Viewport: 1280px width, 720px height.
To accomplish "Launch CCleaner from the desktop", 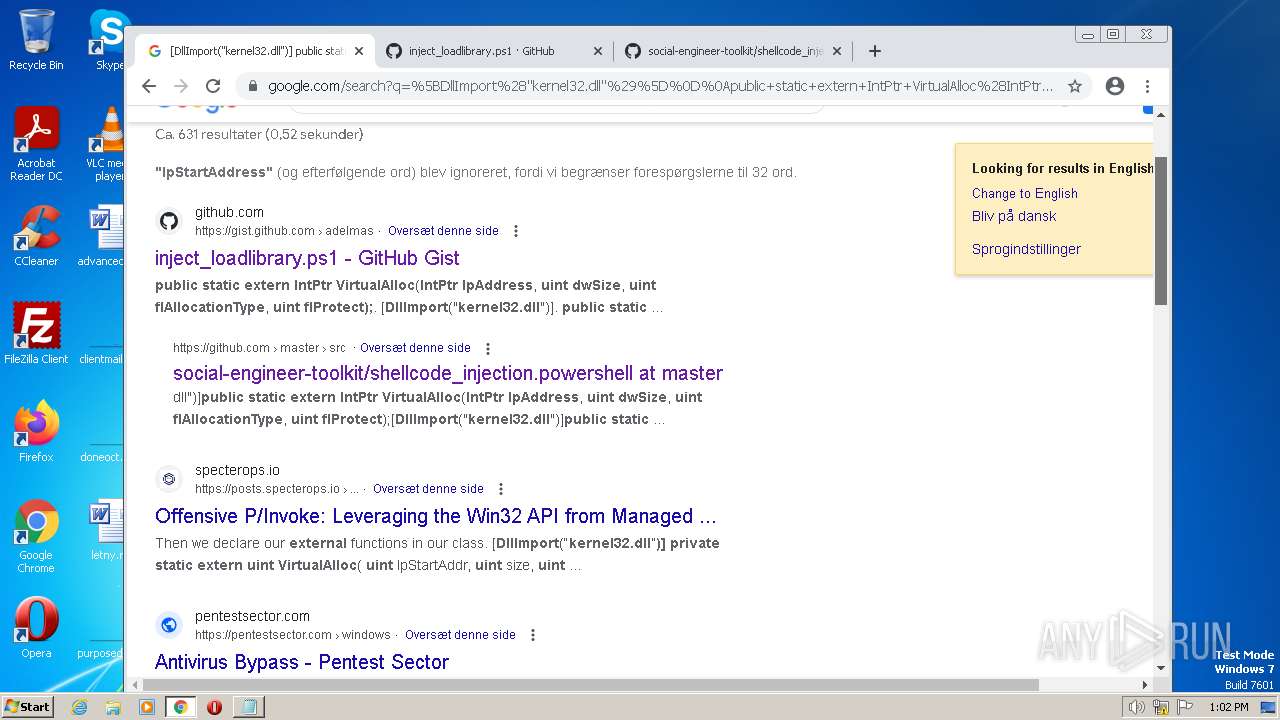I will (x=36, y=236).
